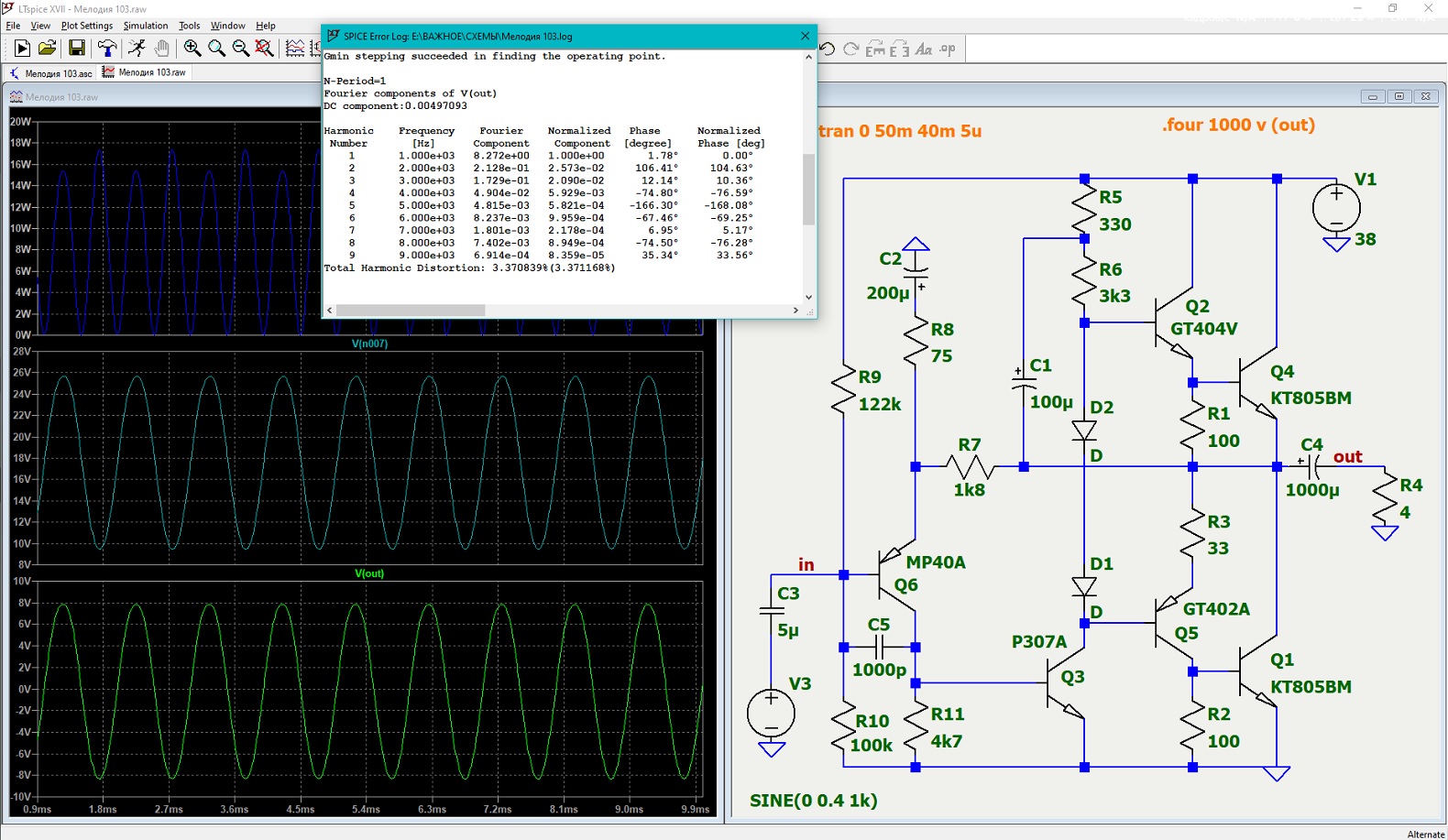Image resolution: width=1448 pixels, height=840 pixels.
Task: Open the Control Panel hammer icon
Action: tap(107, 49)
